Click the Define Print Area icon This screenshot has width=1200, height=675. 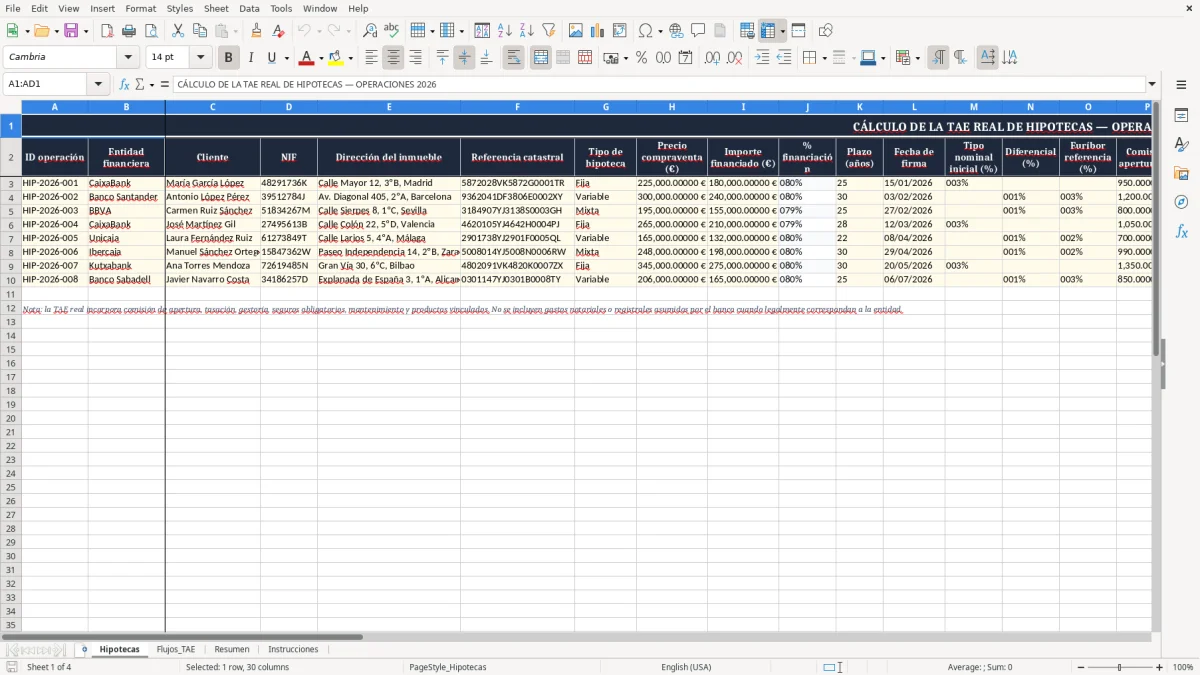[748, 31]
